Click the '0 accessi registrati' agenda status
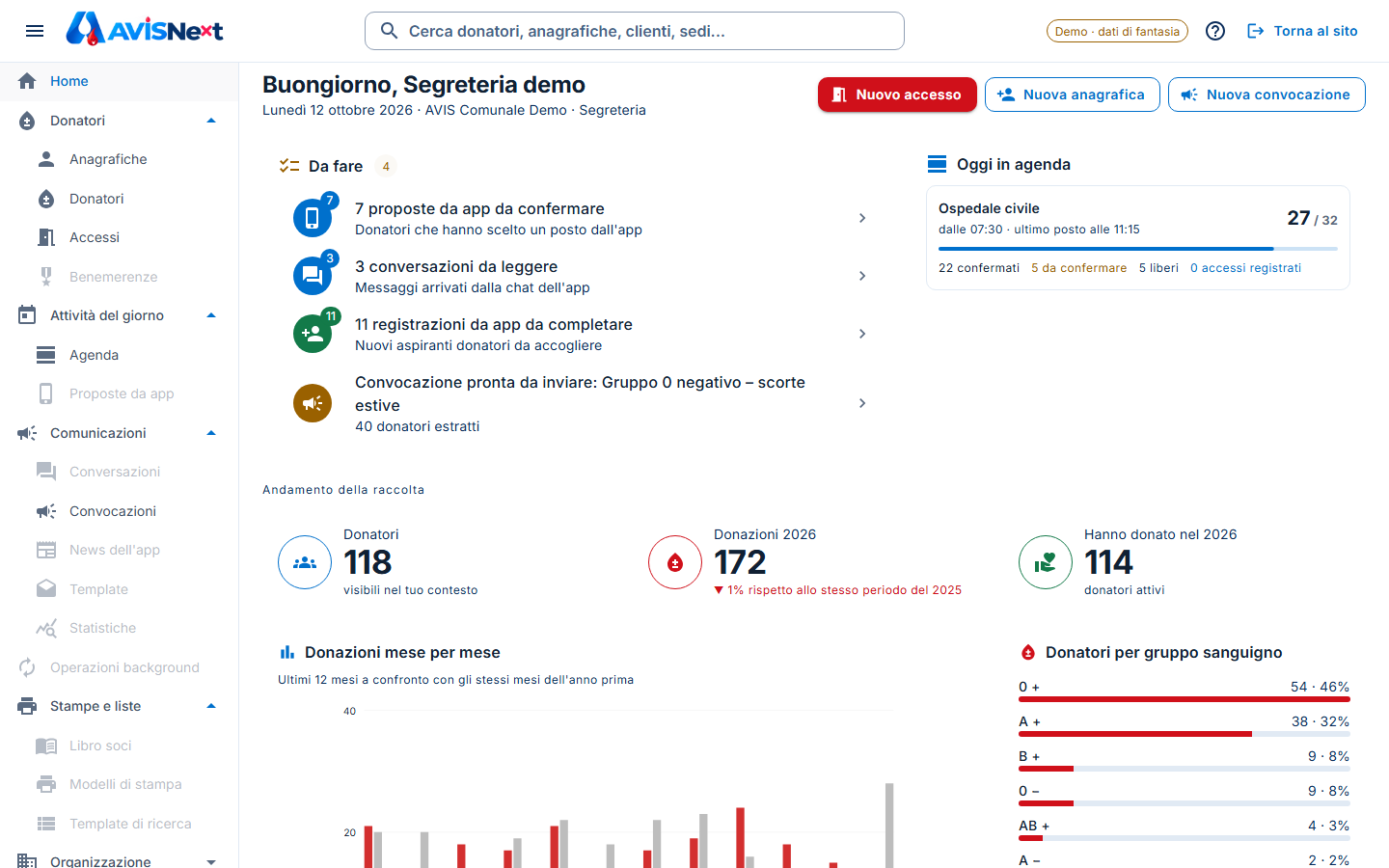Image resolution: width=1389 pixels, height=868 pixels. click(1245, 268)
